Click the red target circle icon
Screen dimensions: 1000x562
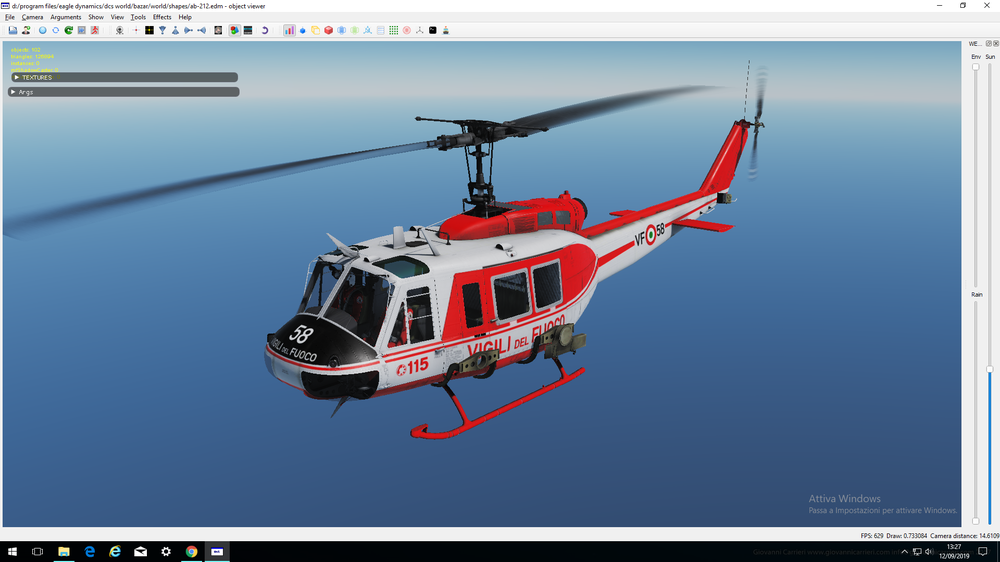coord(407,30)
